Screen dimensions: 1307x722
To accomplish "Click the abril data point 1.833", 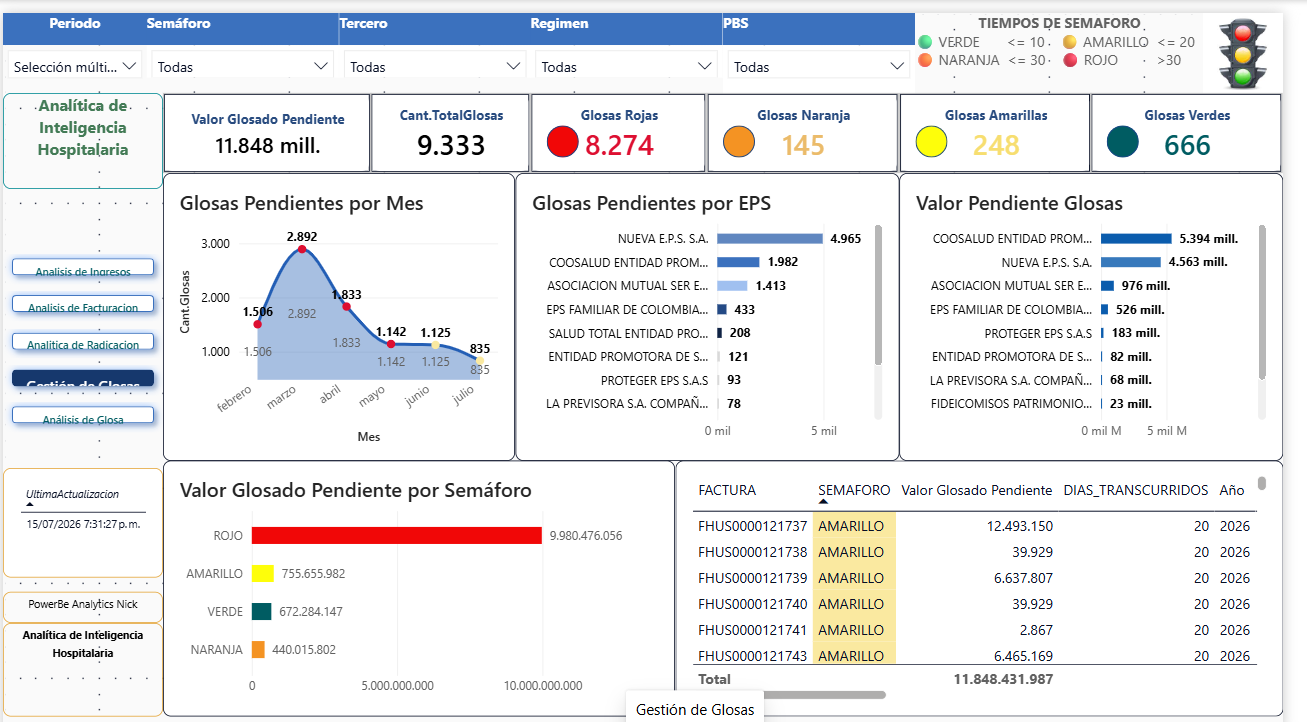I will point(346,306).
